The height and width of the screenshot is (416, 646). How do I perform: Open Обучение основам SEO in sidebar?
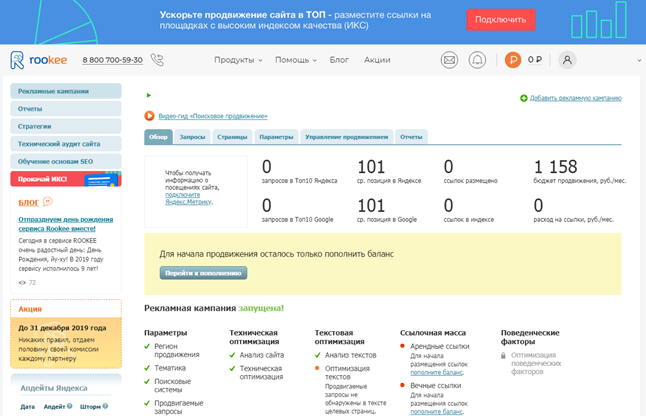[66, 161]
